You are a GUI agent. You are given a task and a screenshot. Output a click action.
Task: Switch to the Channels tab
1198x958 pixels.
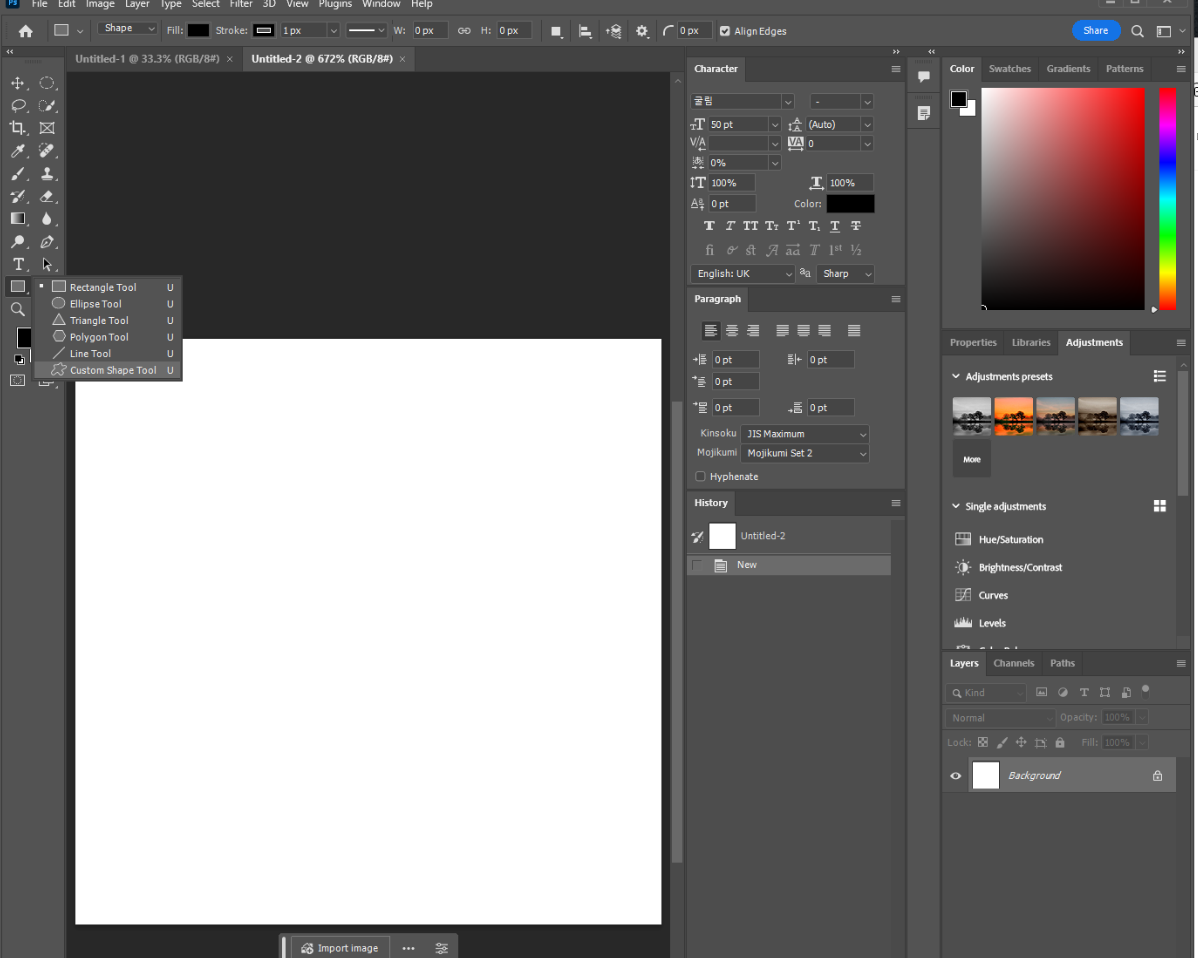1014,664
